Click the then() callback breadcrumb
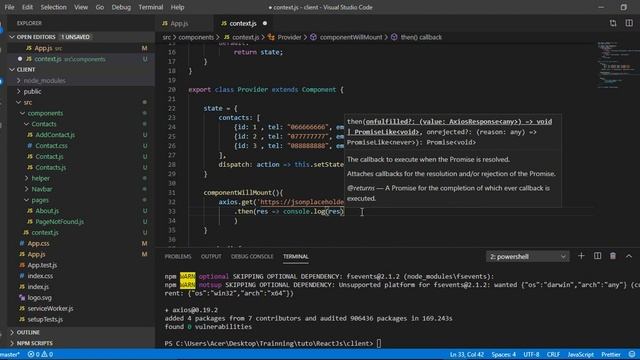 coord(421,37)
